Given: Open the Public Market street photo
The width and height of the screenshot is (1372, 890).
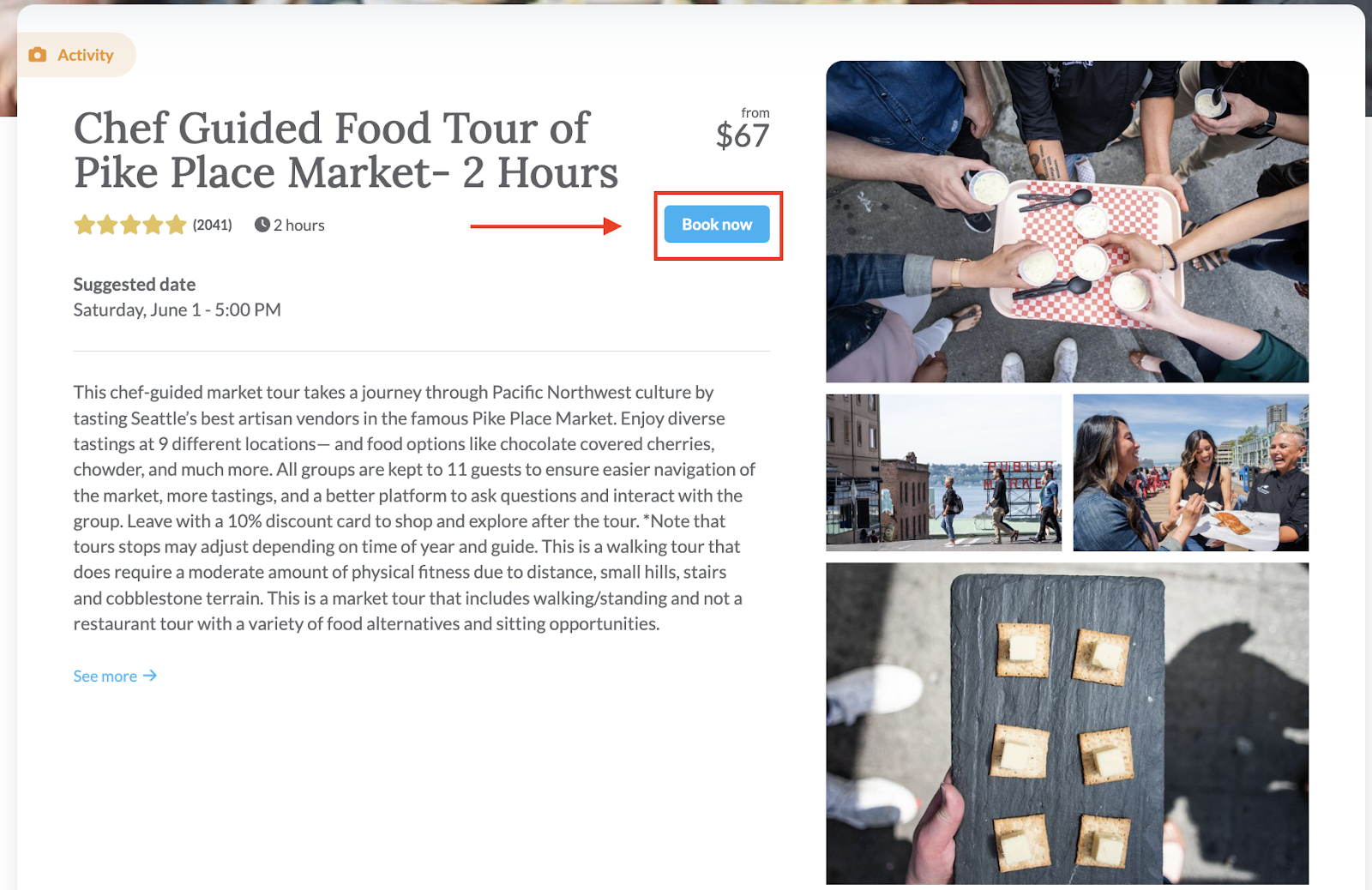Looking at the screenshot, I should [944, 472].
